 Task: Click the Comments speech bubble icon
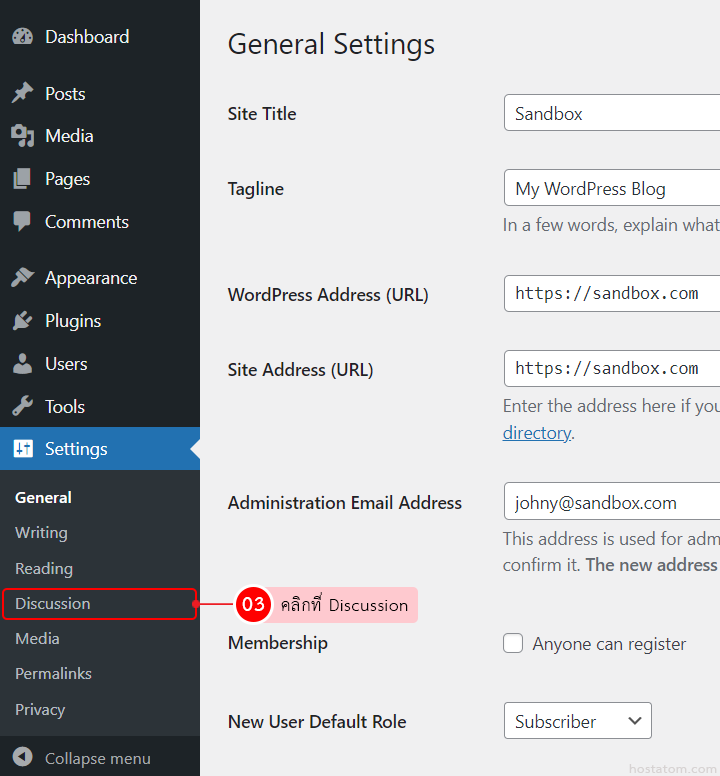pyautogui.click(x=22, y=222)
